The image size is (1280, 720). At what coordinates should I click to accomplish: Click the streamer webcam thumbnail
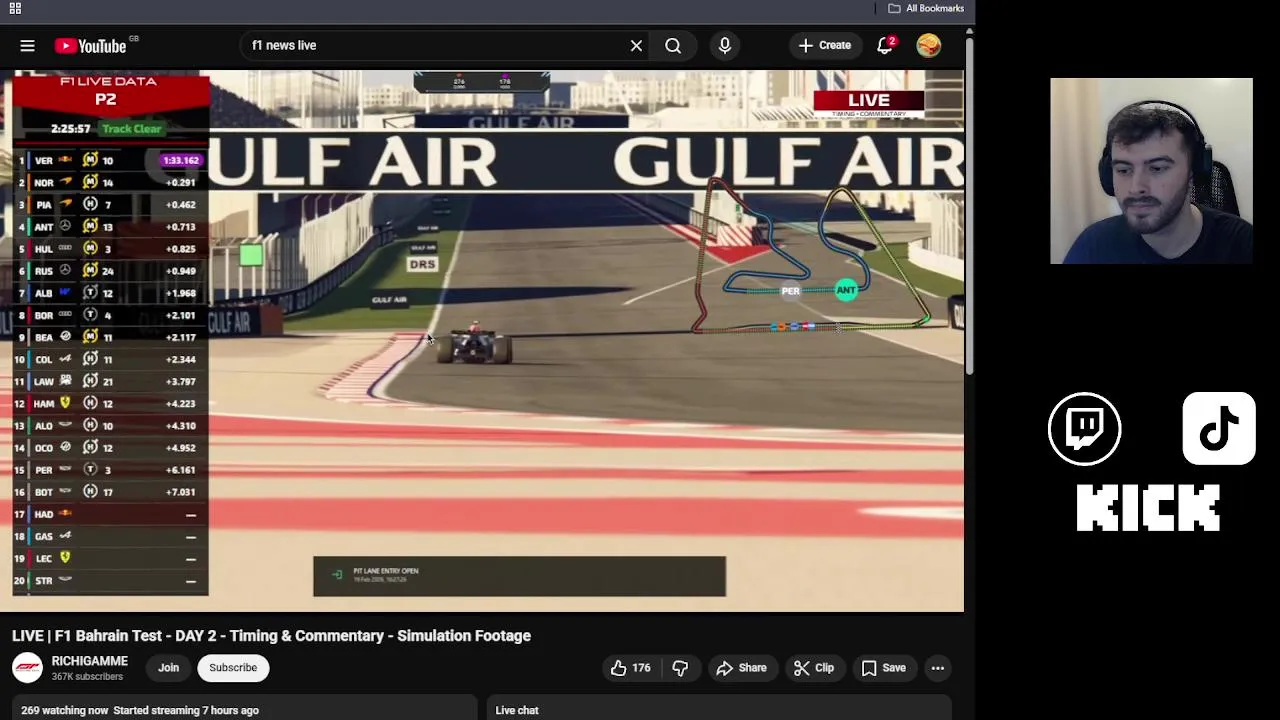[x=1151, y=171]
